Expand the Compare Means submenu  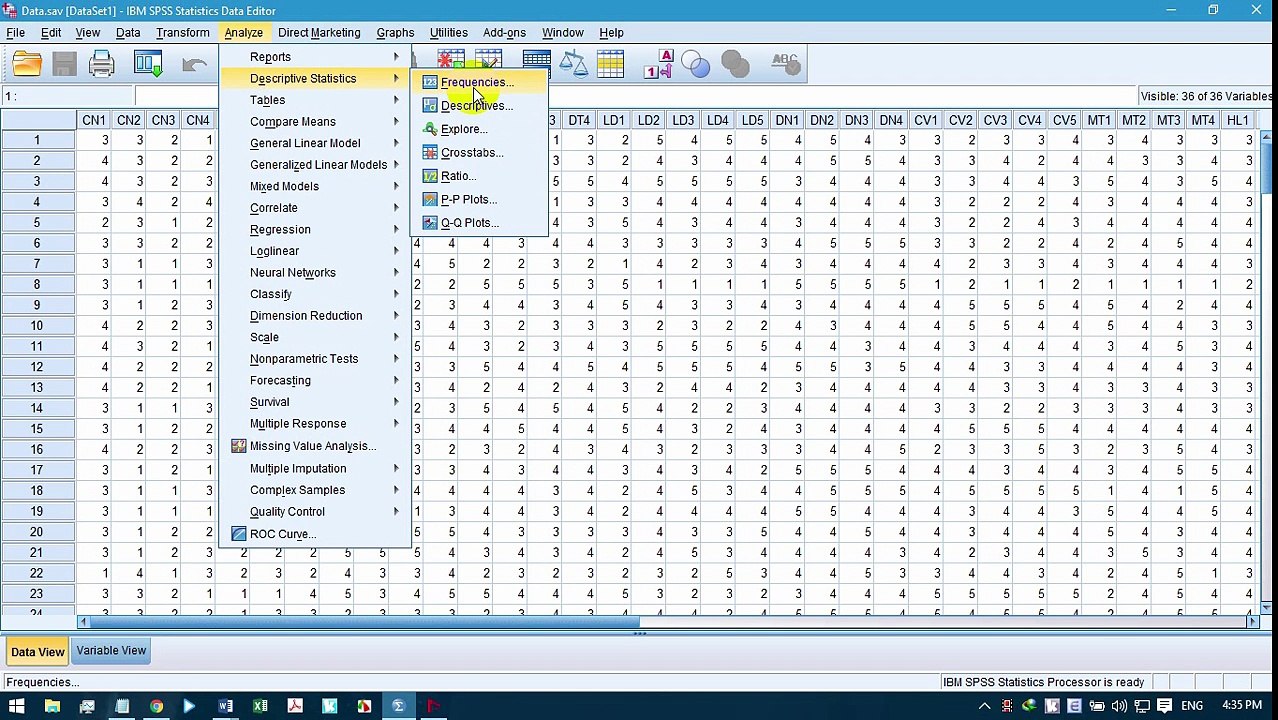[x=314, y=122]
